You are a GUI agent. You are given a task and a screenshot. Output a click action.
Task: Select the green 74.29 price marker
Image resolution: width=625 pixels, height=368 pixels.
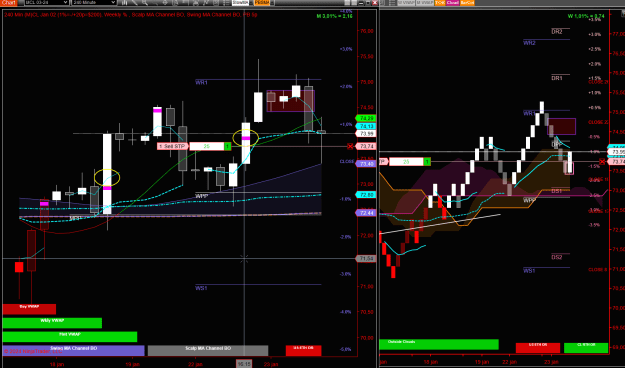pos(366,118)
